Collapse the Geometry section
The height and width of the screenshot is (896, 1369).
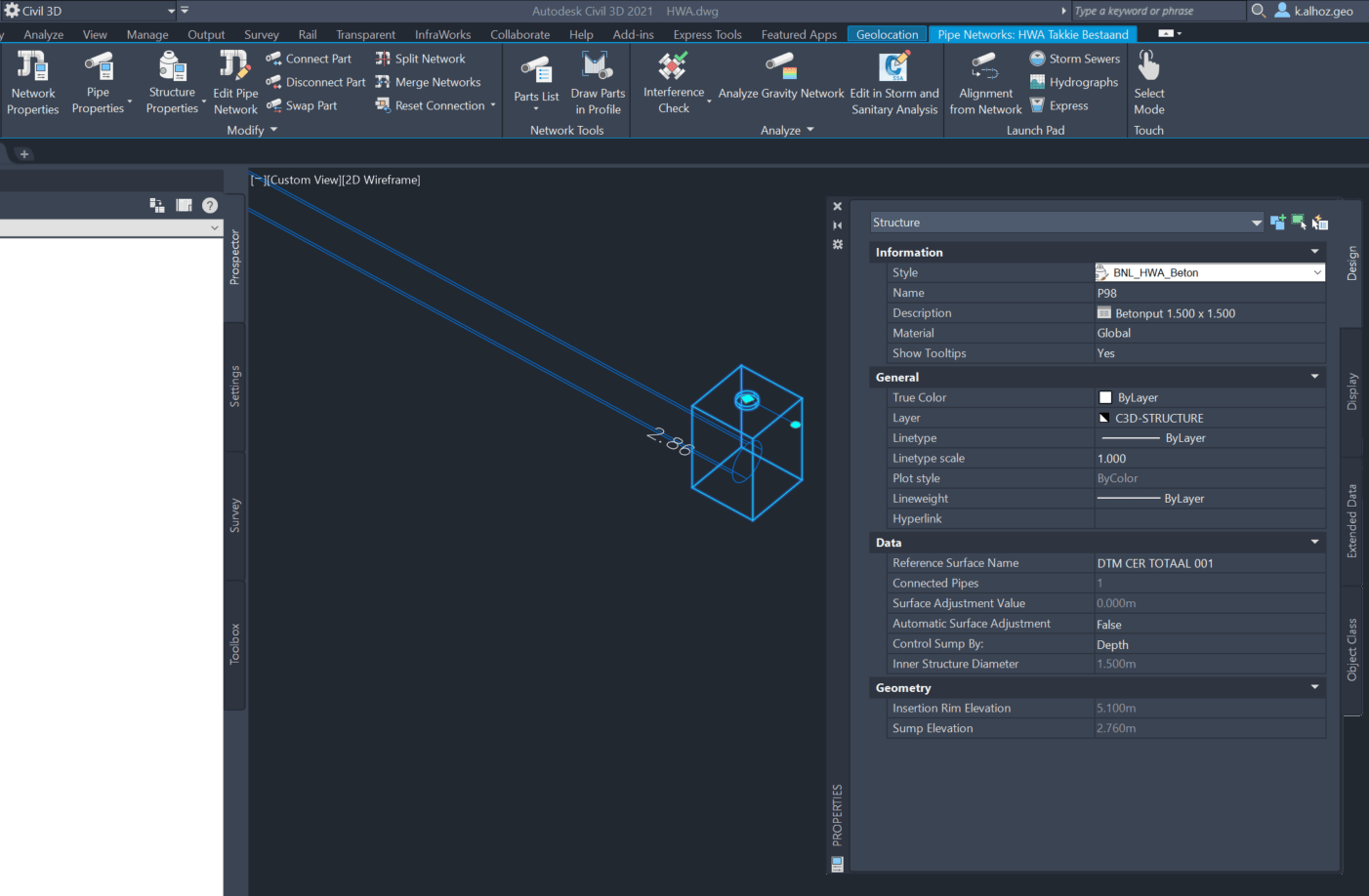[x=1314, y=687]
